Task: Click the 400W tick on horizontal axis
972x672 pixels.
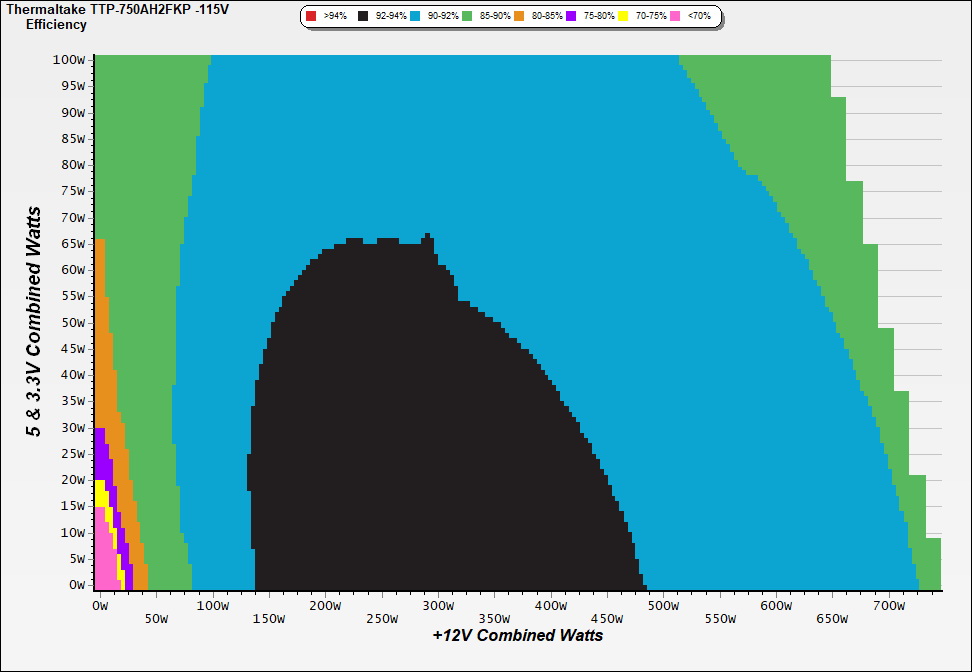Action: pyautogui.click(x=550, y=606)
